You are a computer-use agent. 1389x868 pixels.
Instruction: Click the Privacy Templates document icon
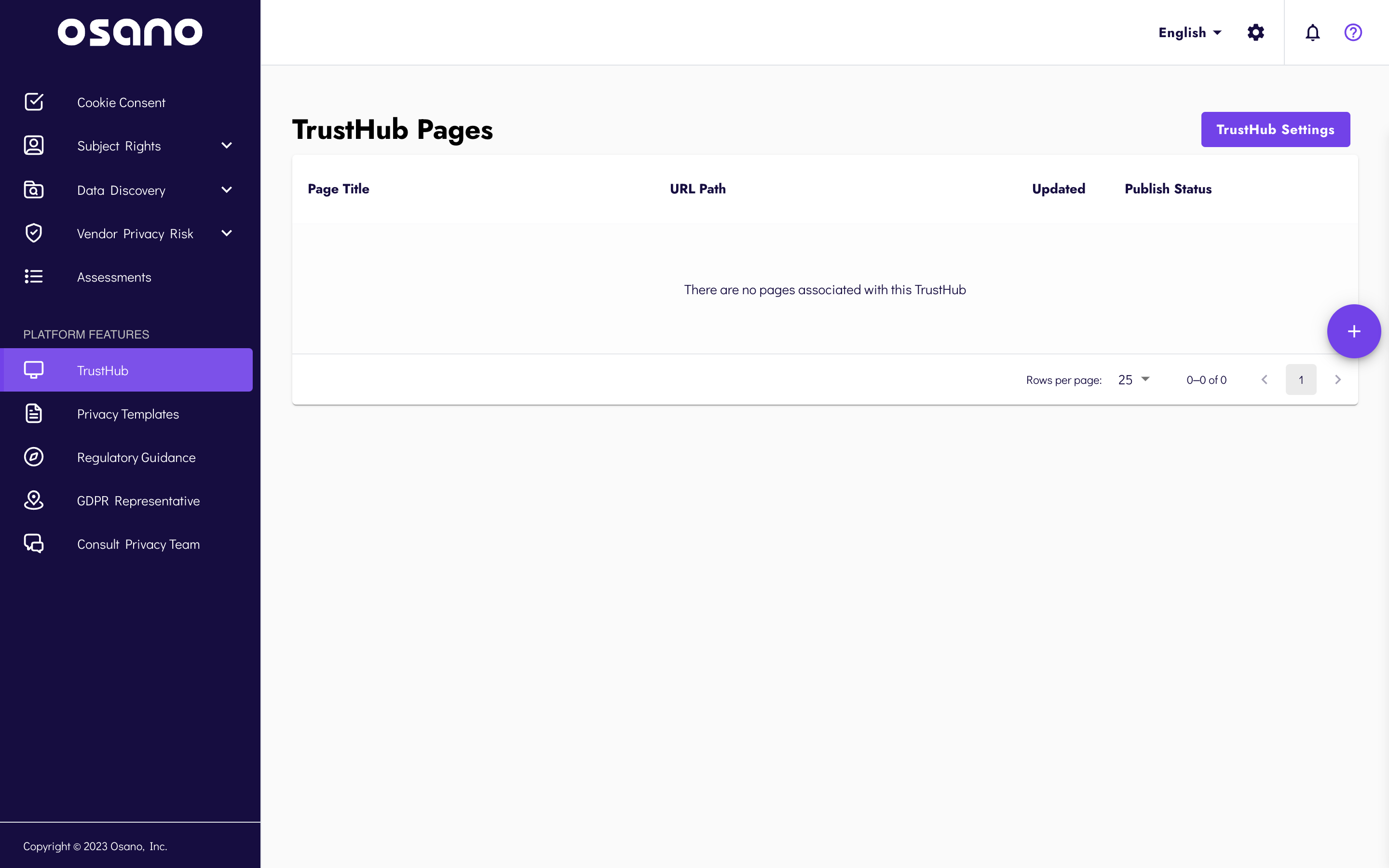(x=34, y=413)
